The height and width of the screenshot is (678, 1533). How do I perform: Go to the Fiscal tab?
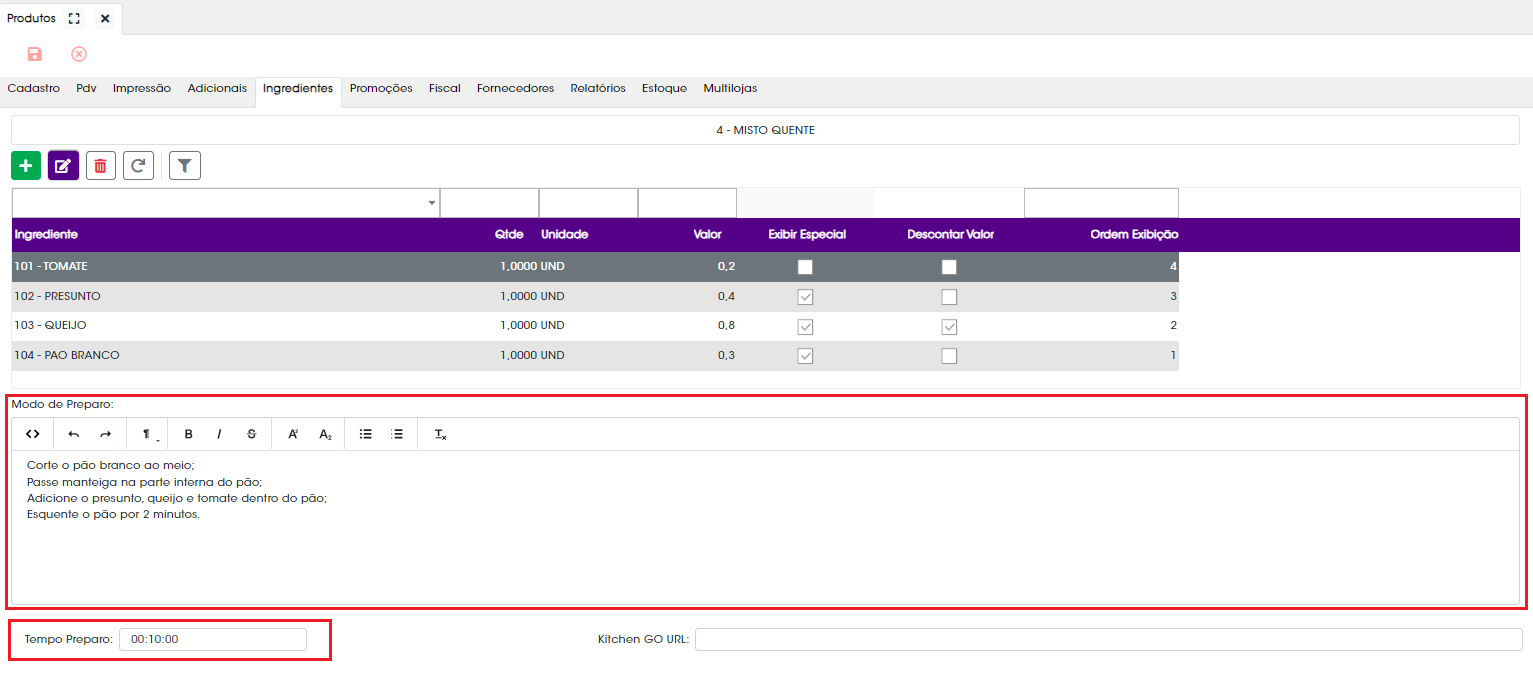[x=445, y=88]
